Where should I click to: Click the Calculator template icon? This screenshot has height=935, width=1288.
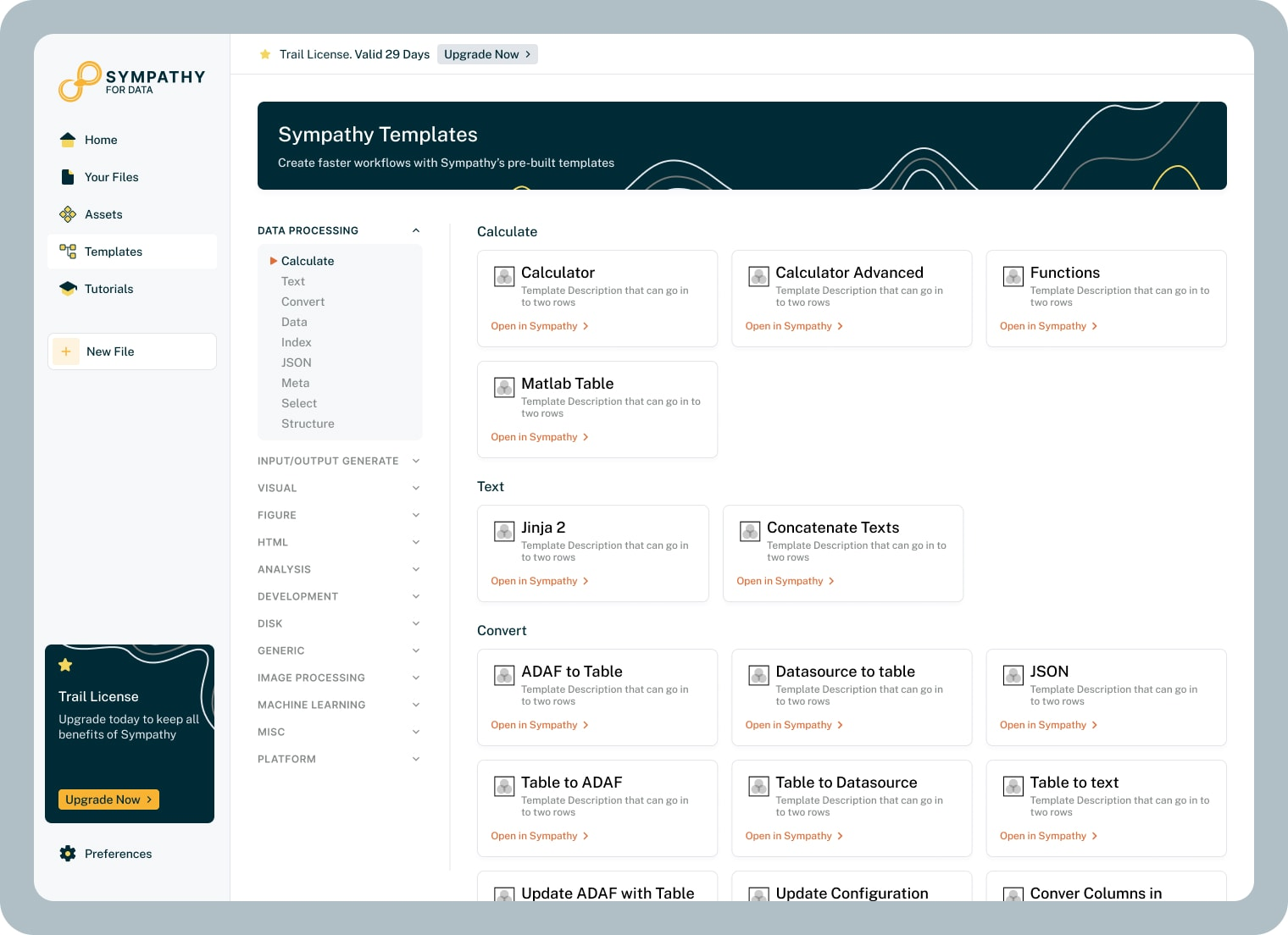point(504,276)
